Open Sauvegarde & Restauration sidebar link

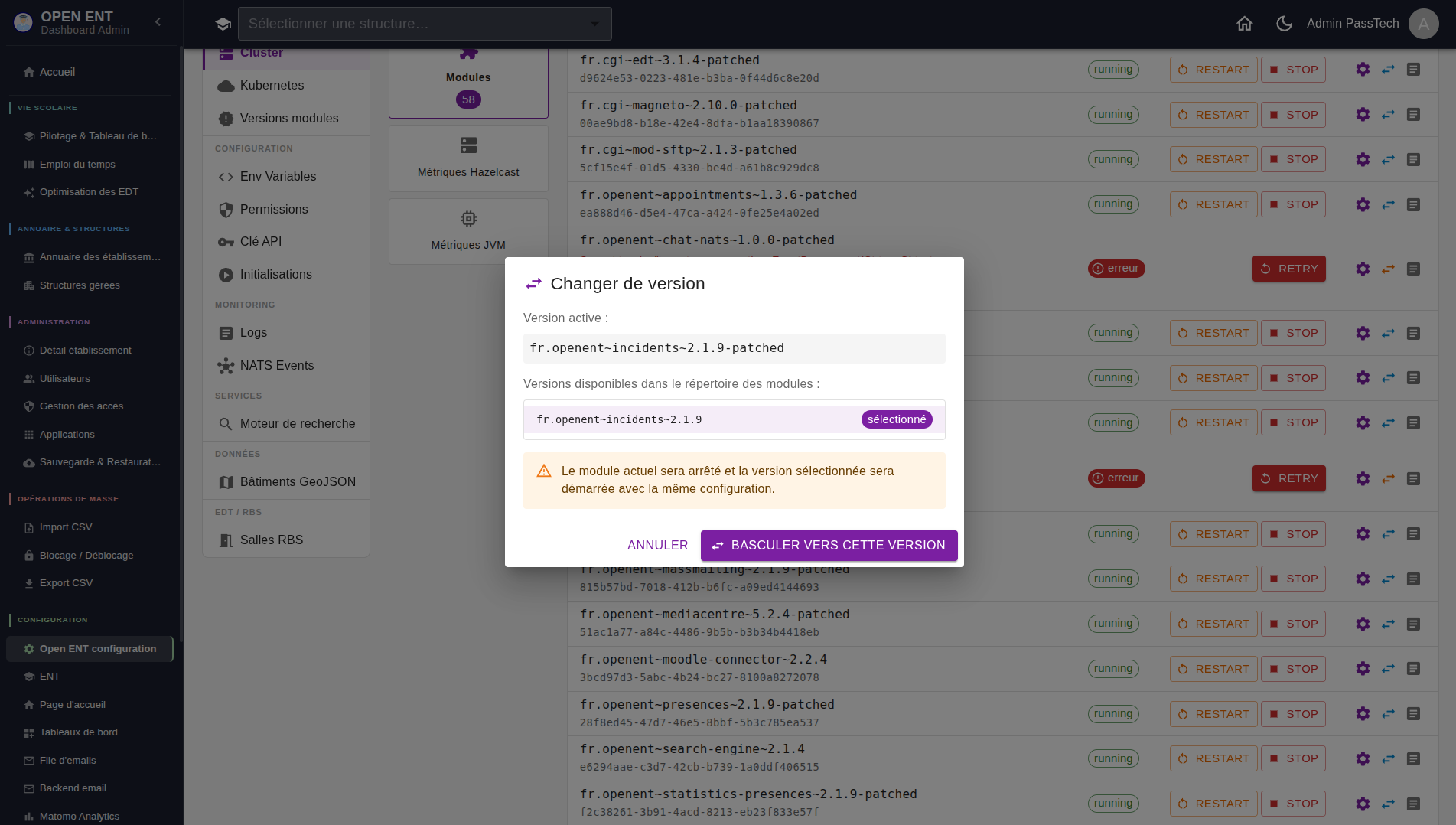tap(90, 462)
